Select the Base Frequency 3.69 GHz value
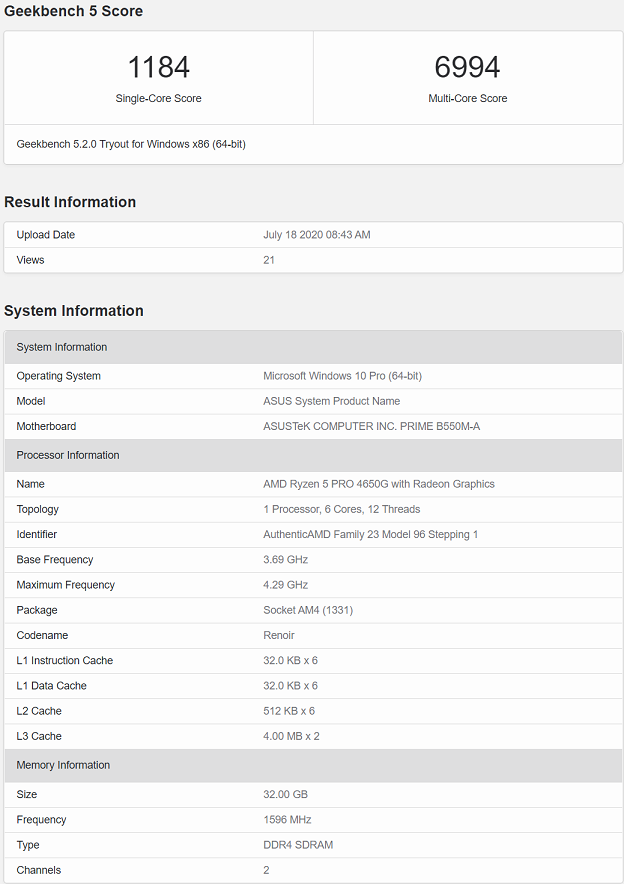624x884 pixels. click(x=285, y=560)
